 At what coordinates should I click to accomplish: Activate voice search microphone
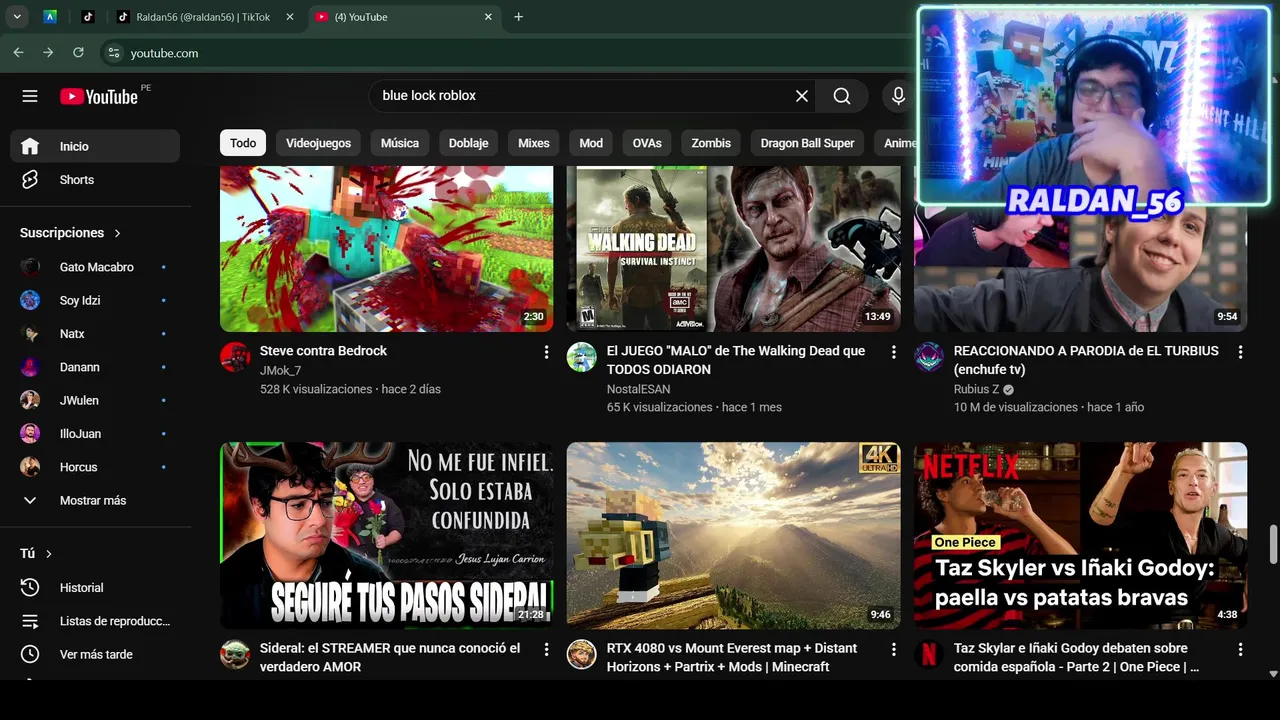(898, 96)
